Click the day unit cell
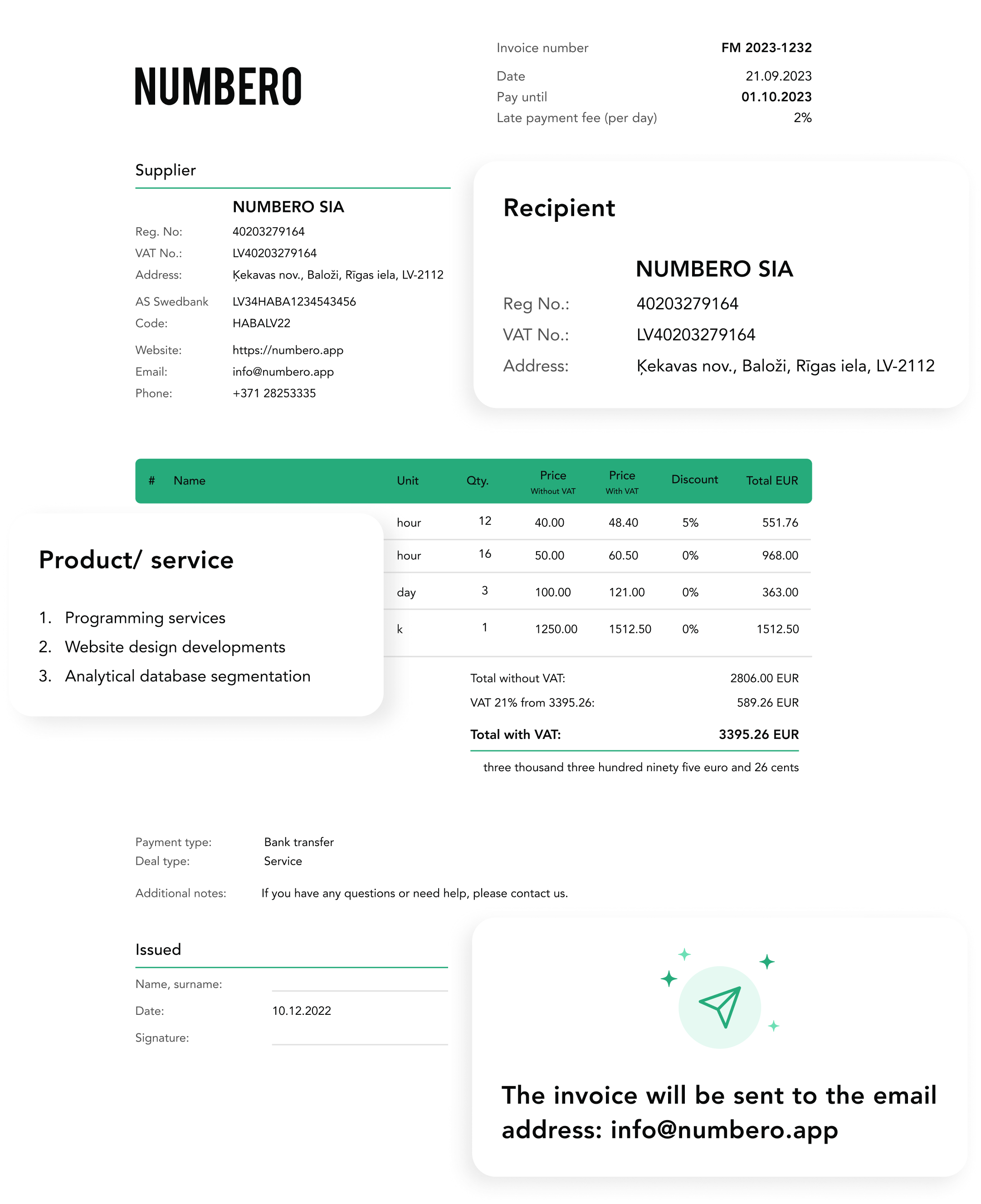 click(406, 592)
